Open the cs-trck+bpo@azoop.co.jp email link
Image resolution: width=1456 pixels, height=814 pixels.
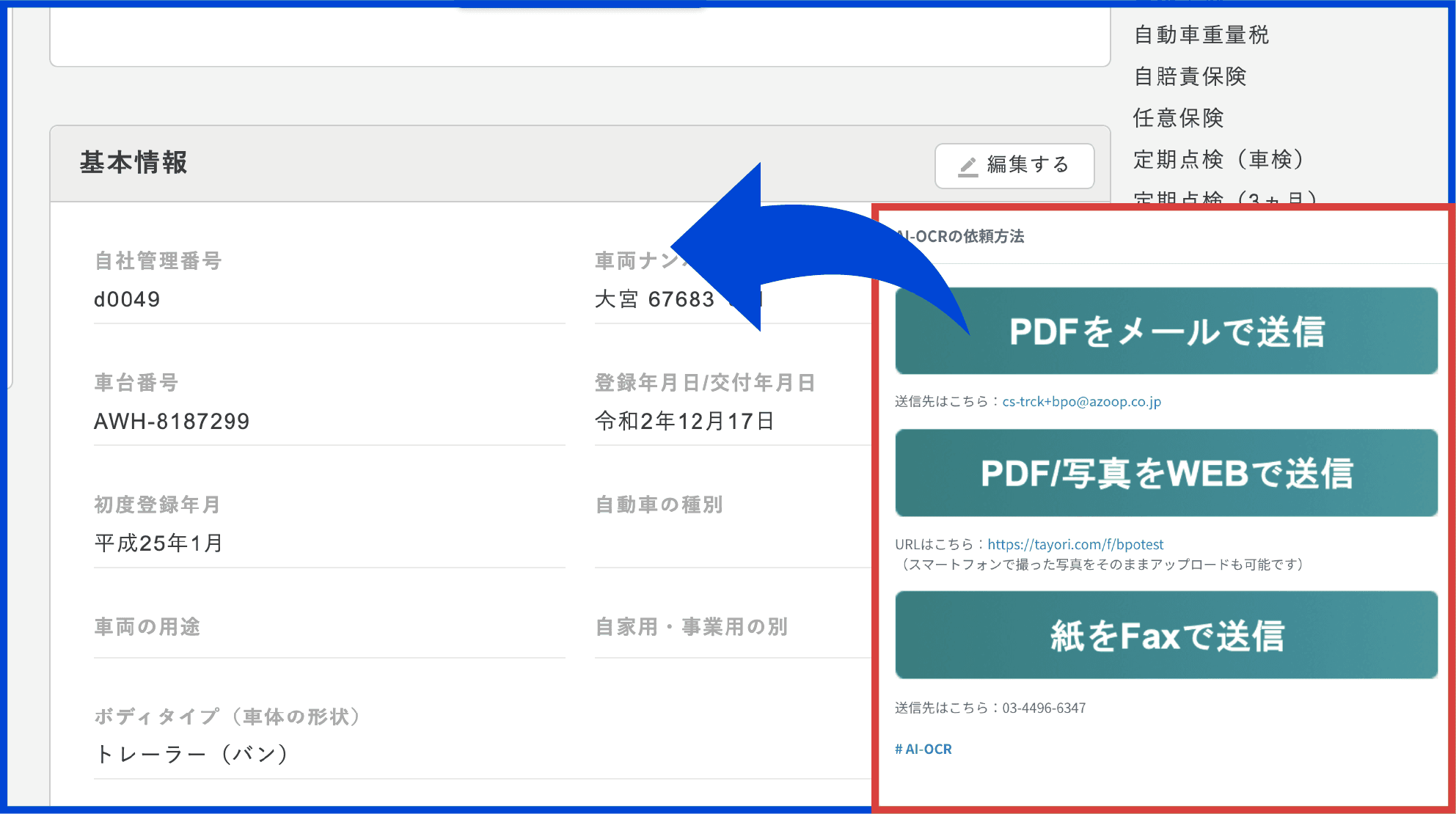1081,402
